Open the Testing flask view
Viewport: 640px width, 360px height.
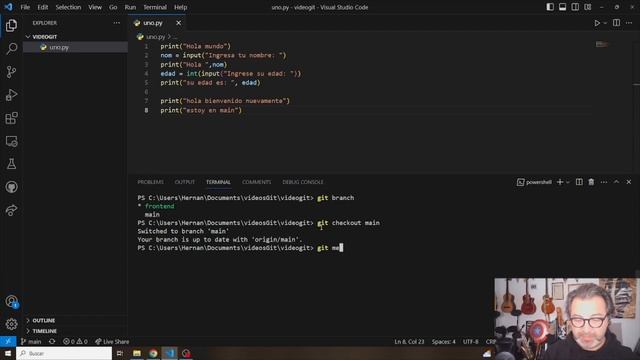pos(11,164)
